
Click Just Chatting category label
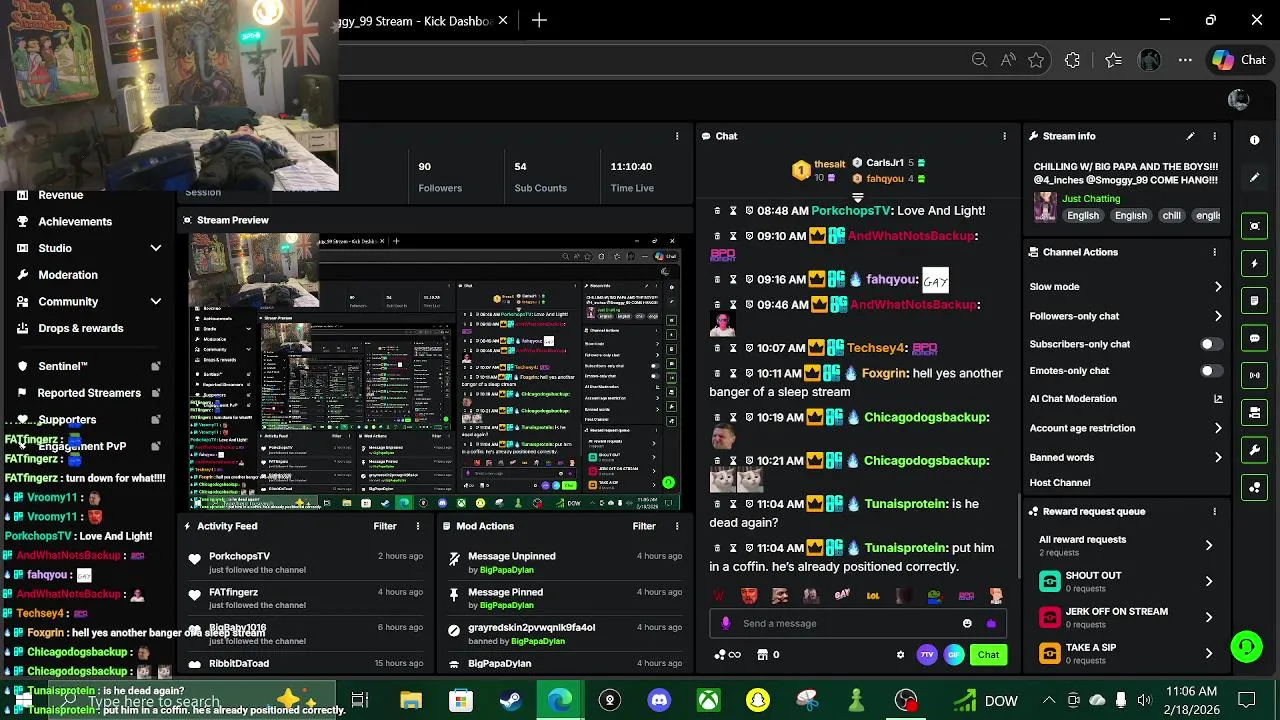click(x=1091, y=199)
